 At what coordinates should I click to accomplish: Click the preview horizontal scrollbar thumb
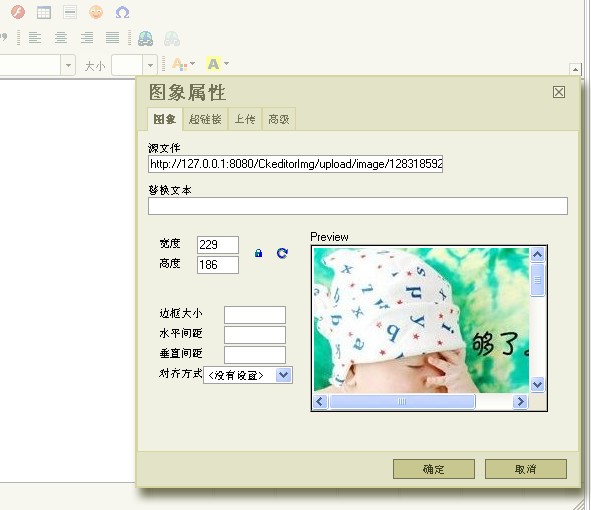pos(402,401)
